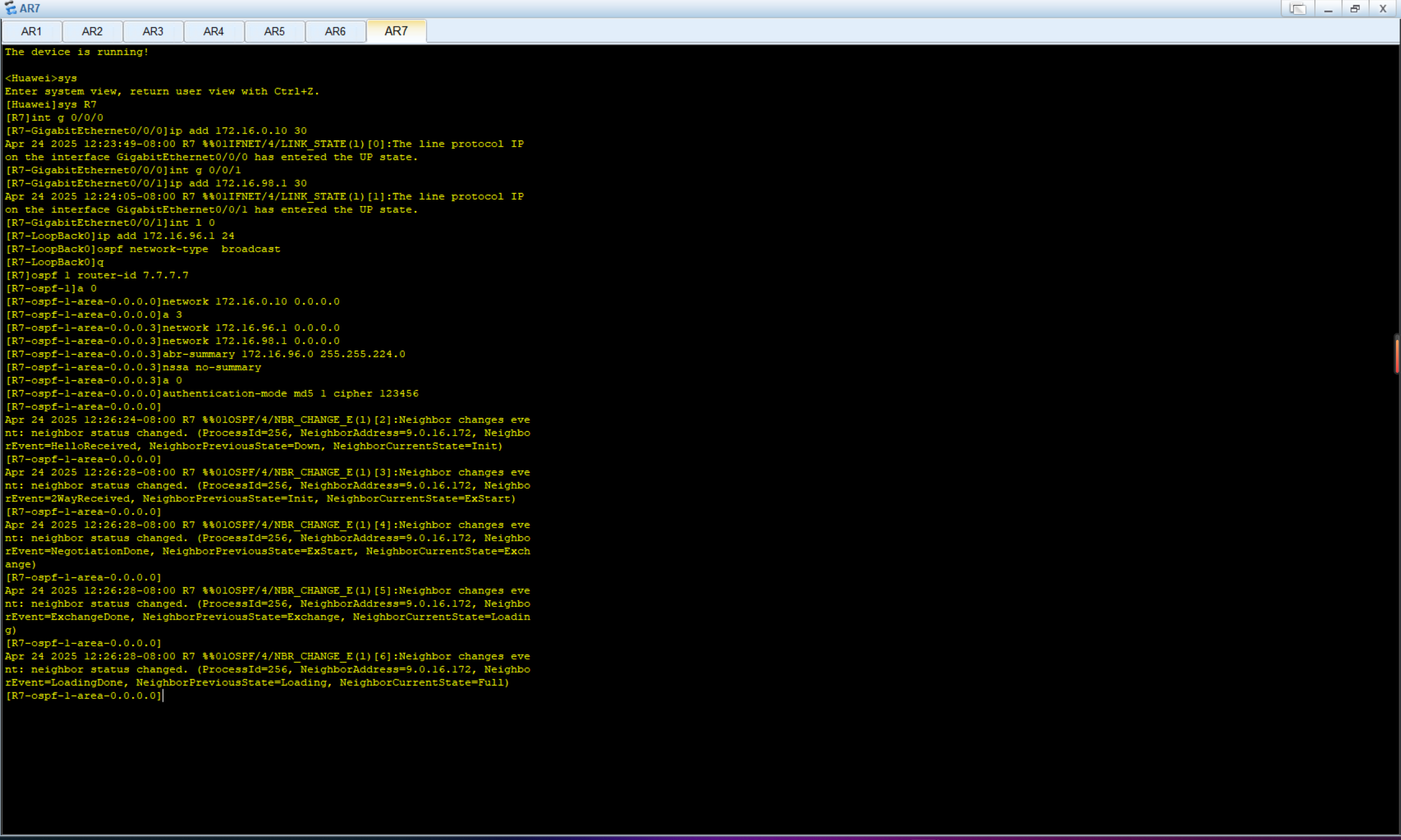Click the 'nssa no-summary' command line
This screenshot has height=840, width=1401.
[x=134, y=368]
